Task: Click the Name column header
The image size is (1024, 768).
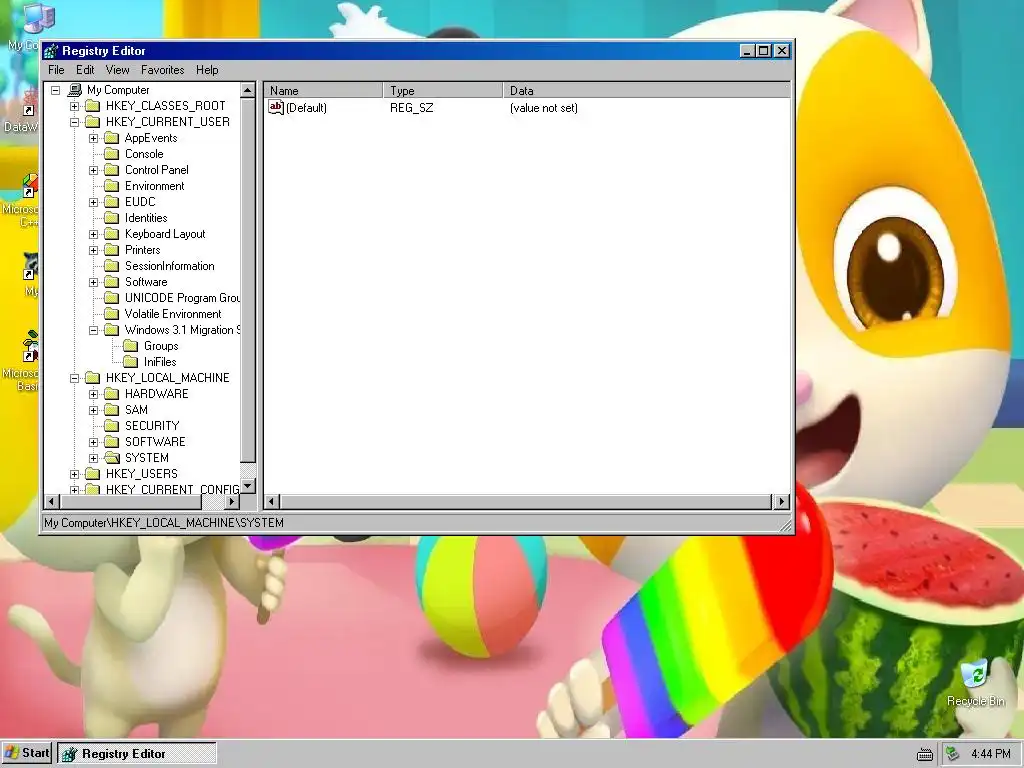Action: click(323, 91)
